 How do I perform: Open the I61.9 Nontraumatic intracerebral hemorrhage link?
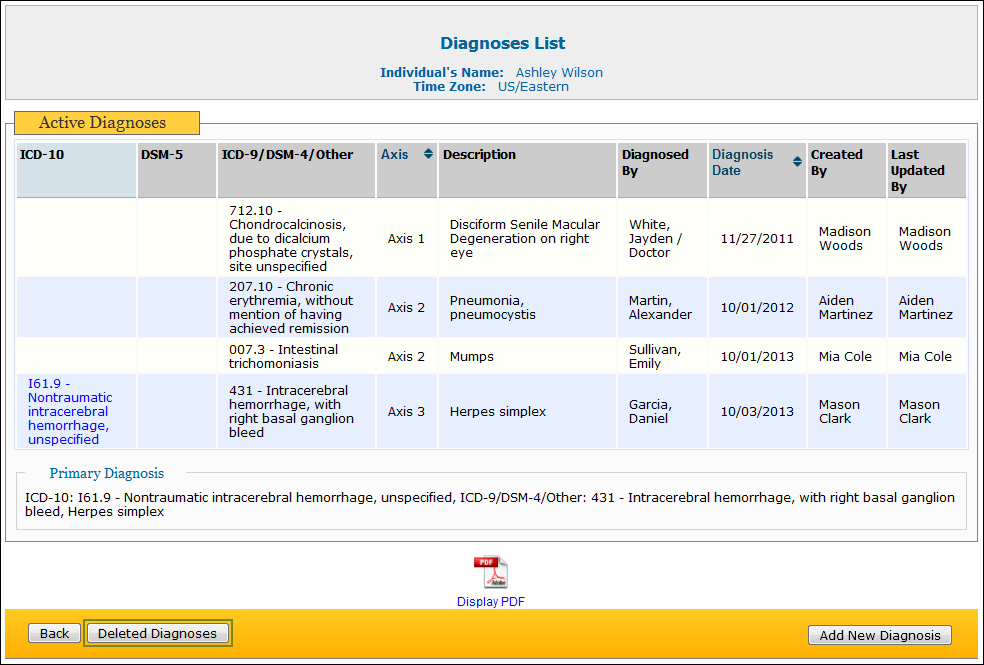(70, 412)
